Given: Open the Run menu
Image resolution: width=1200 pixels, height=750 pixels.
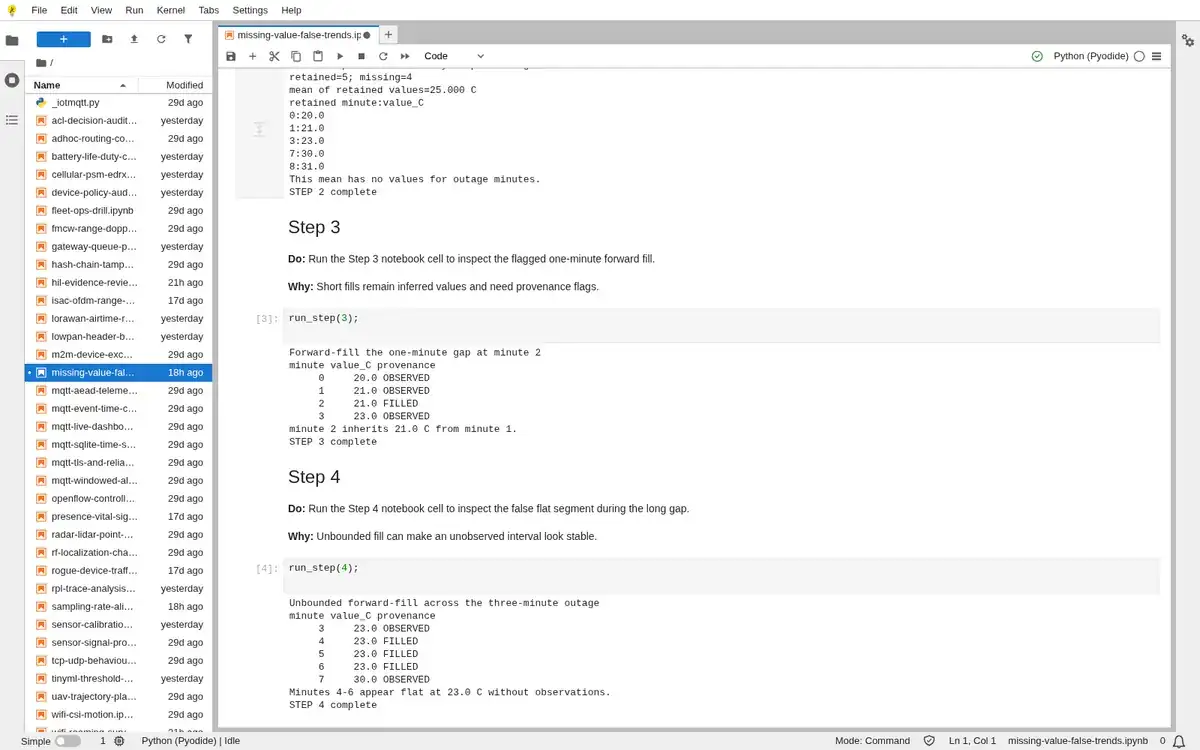Looking at the screenshot, I should (x=134, y=10).
